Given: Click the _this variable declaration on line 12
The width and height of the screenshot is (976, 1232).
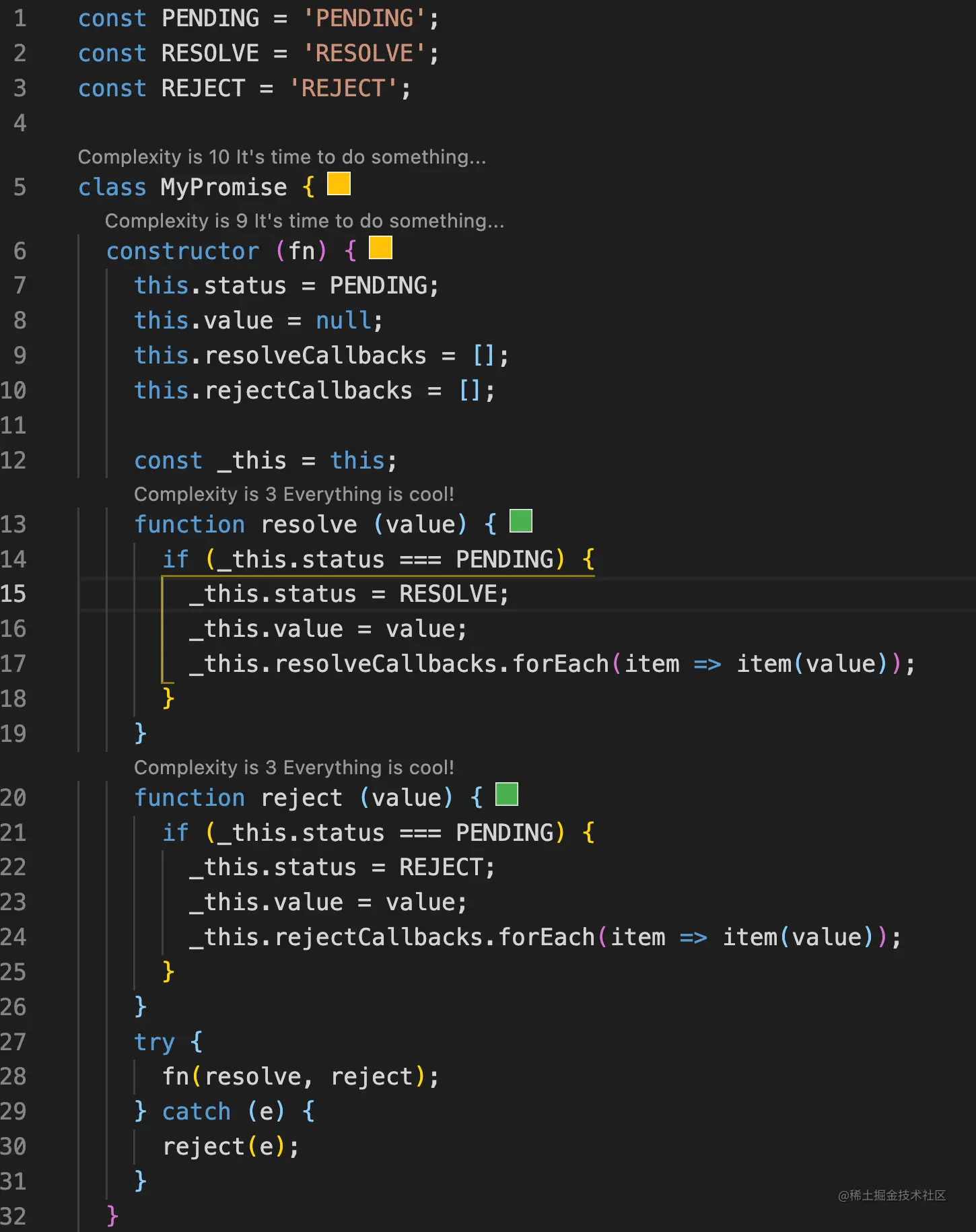Looking at the screenshot, I should 252,460.
